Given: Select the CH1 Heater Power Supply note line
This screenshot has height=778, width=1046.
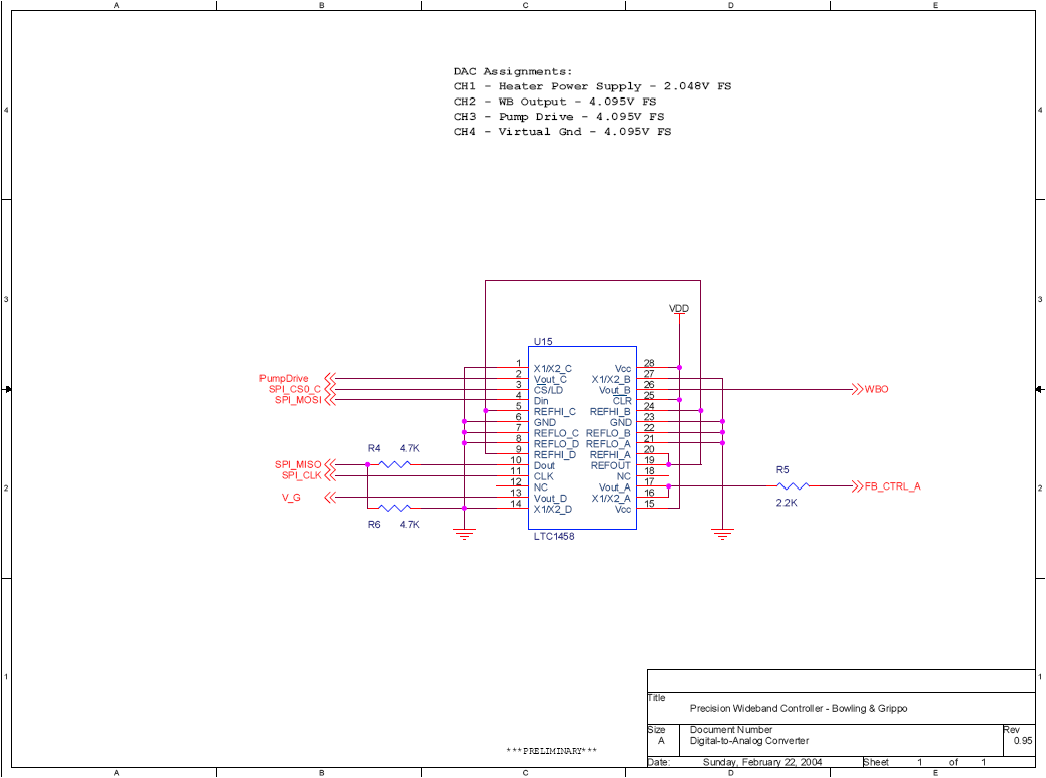Looking at the screenshot, I should (592, 86).
